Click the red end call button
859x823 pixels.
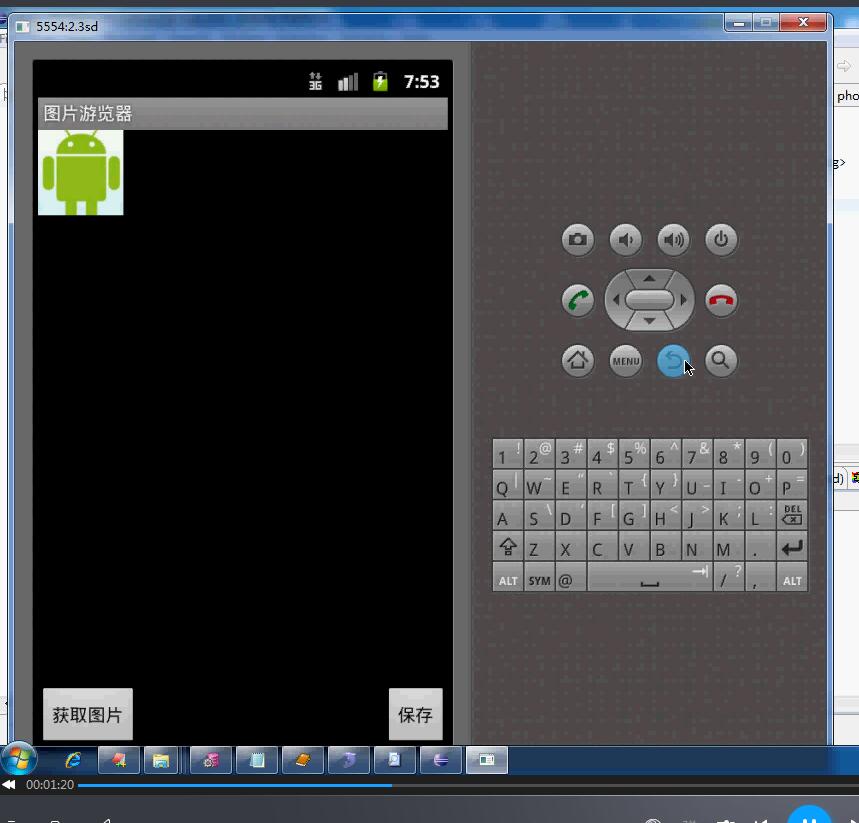point(721,300)
